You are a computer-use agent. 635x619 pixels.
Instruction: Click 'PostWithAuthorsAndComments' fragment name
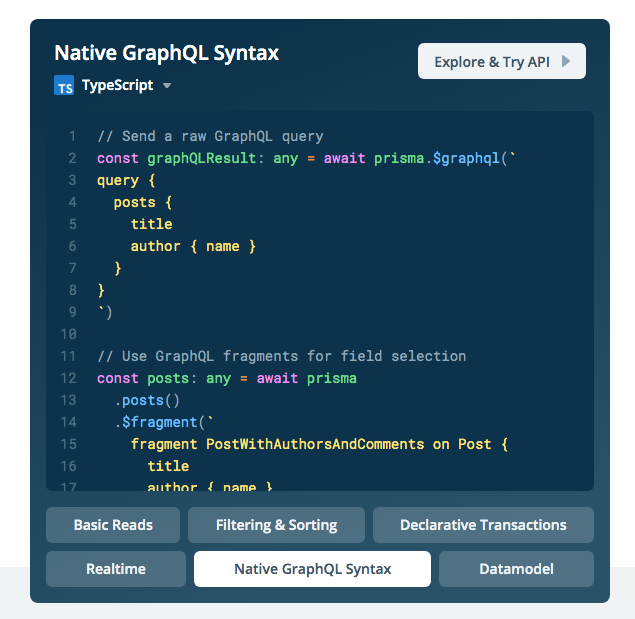click(x=315, y=444)
